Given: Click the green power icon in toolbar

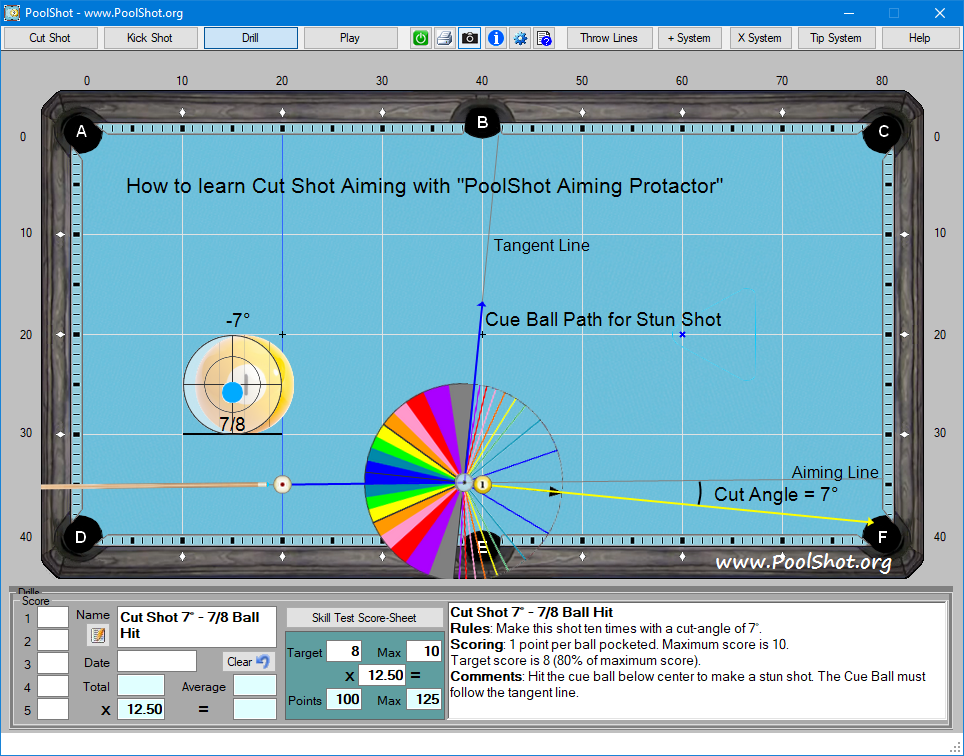Looking at the screenshot, I should pos(421,38).
